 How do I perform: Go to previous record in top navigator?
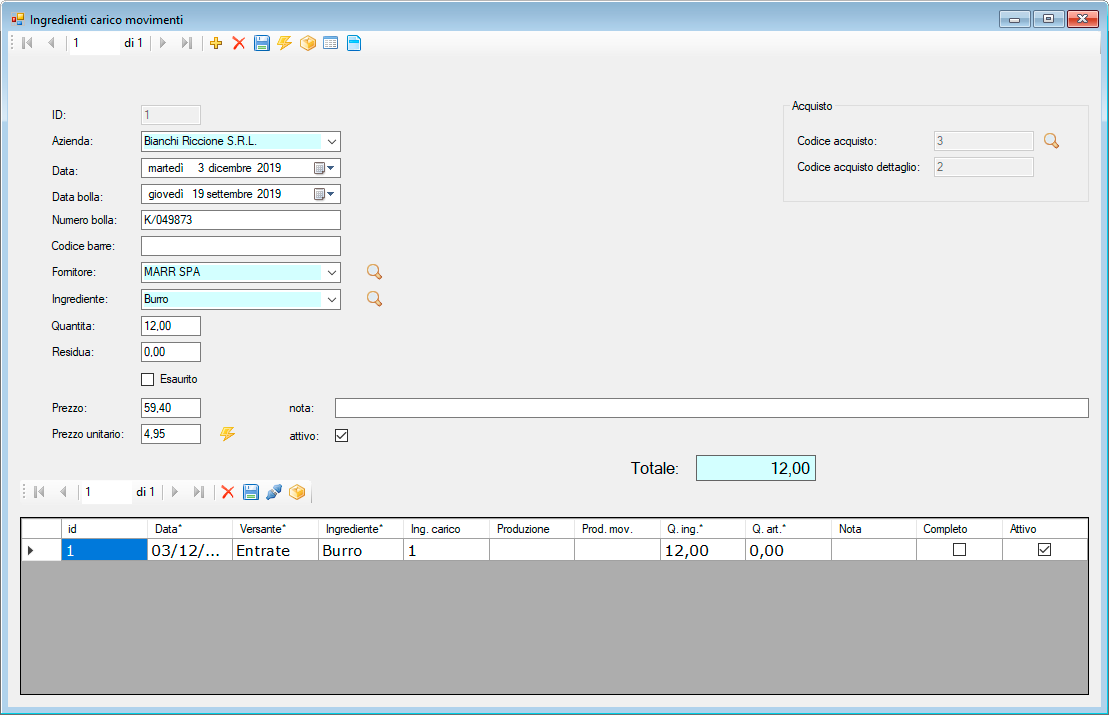pos(51,43)
